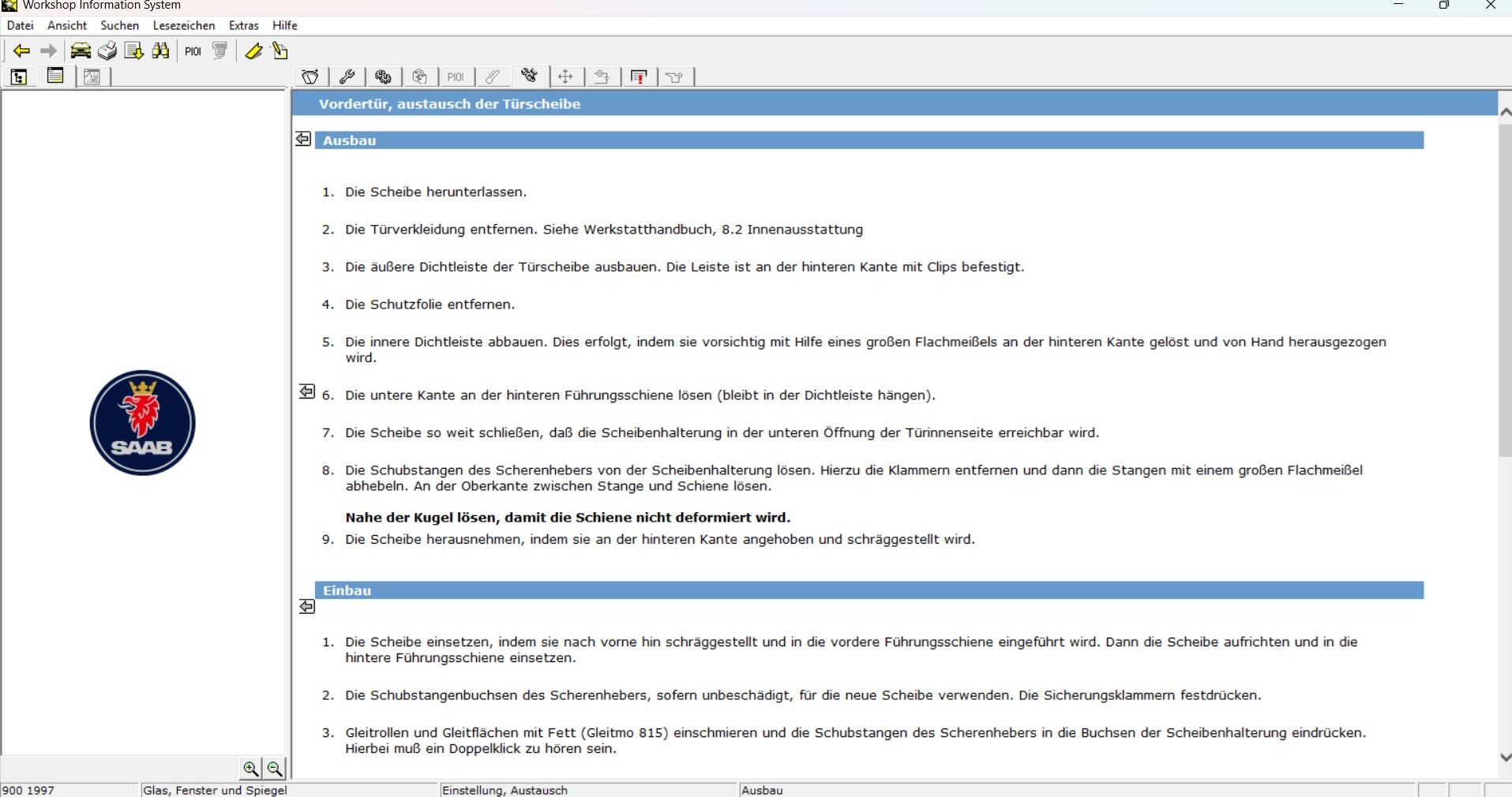Switch to the tree structure view tab
The image size is (1512, 797).
click(x=19, y=77)
